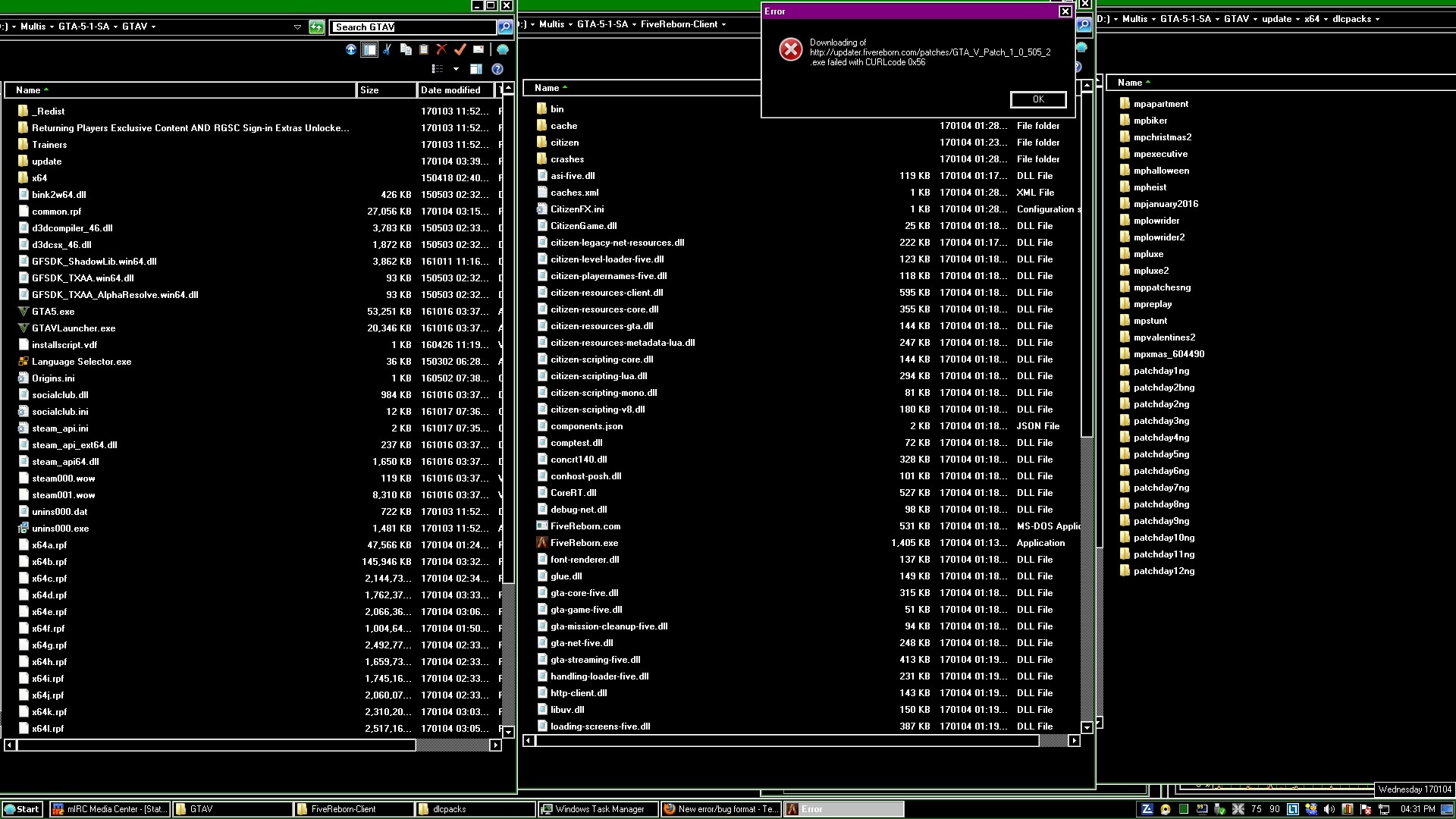Click the Cut scissors icon

pos(388,49)
